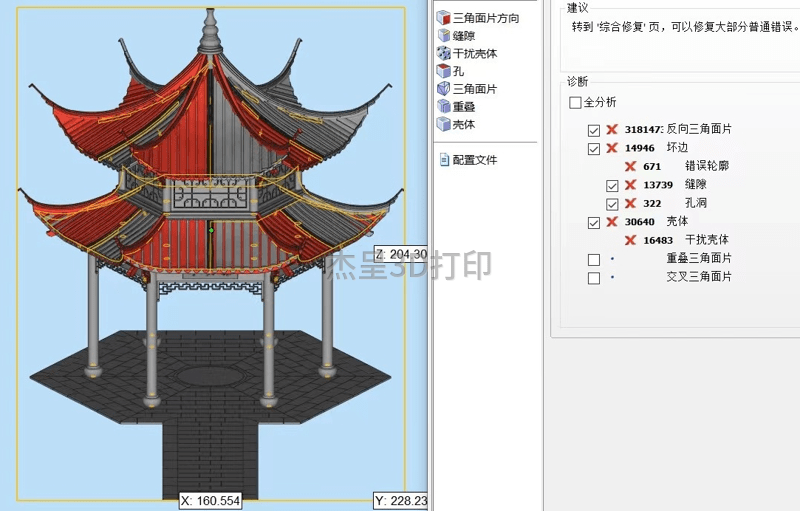Viewport: 800px width, 511px height.
Task: Click the 重叠 icon in the left list
Action: [x=444, y=107]
